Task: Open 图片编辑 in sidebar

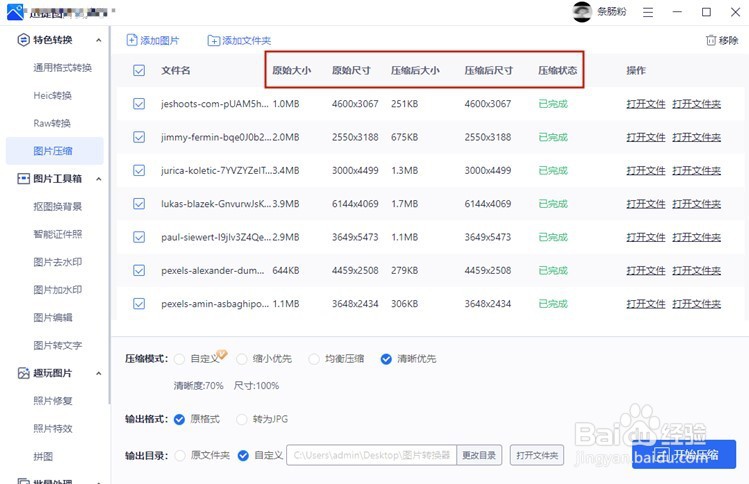Action: pos(53,318)
